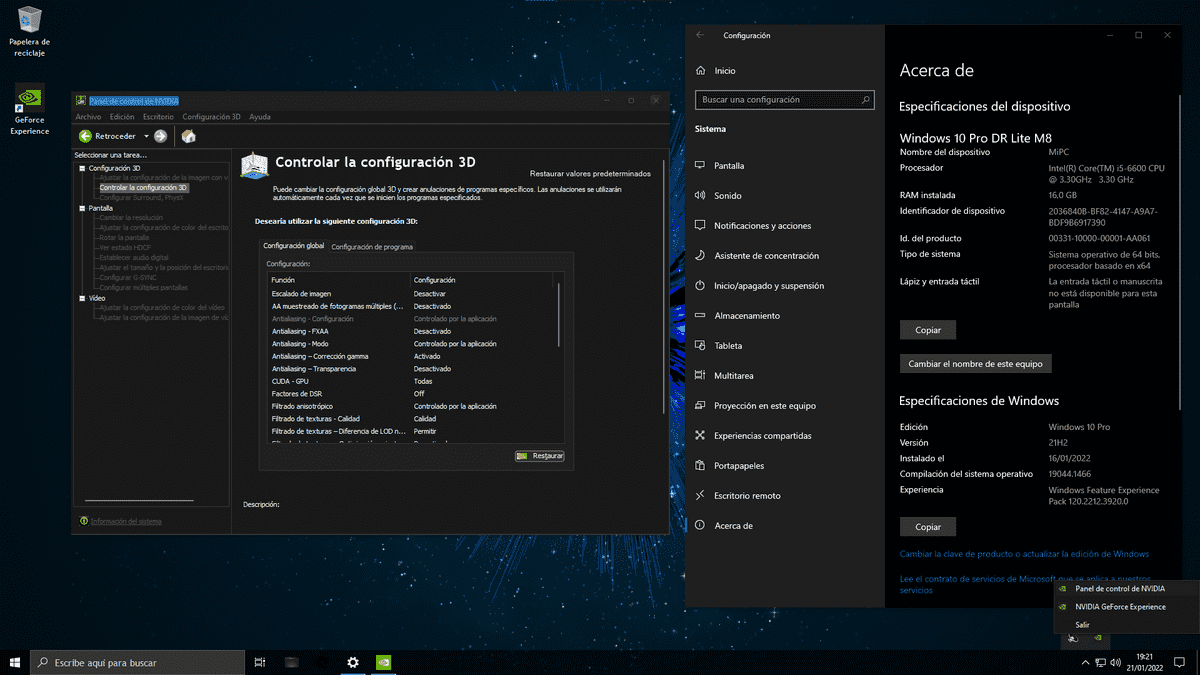Click the Buscar una configuración search field
The image size is (1200, 675).
click(x=785, y=100)
